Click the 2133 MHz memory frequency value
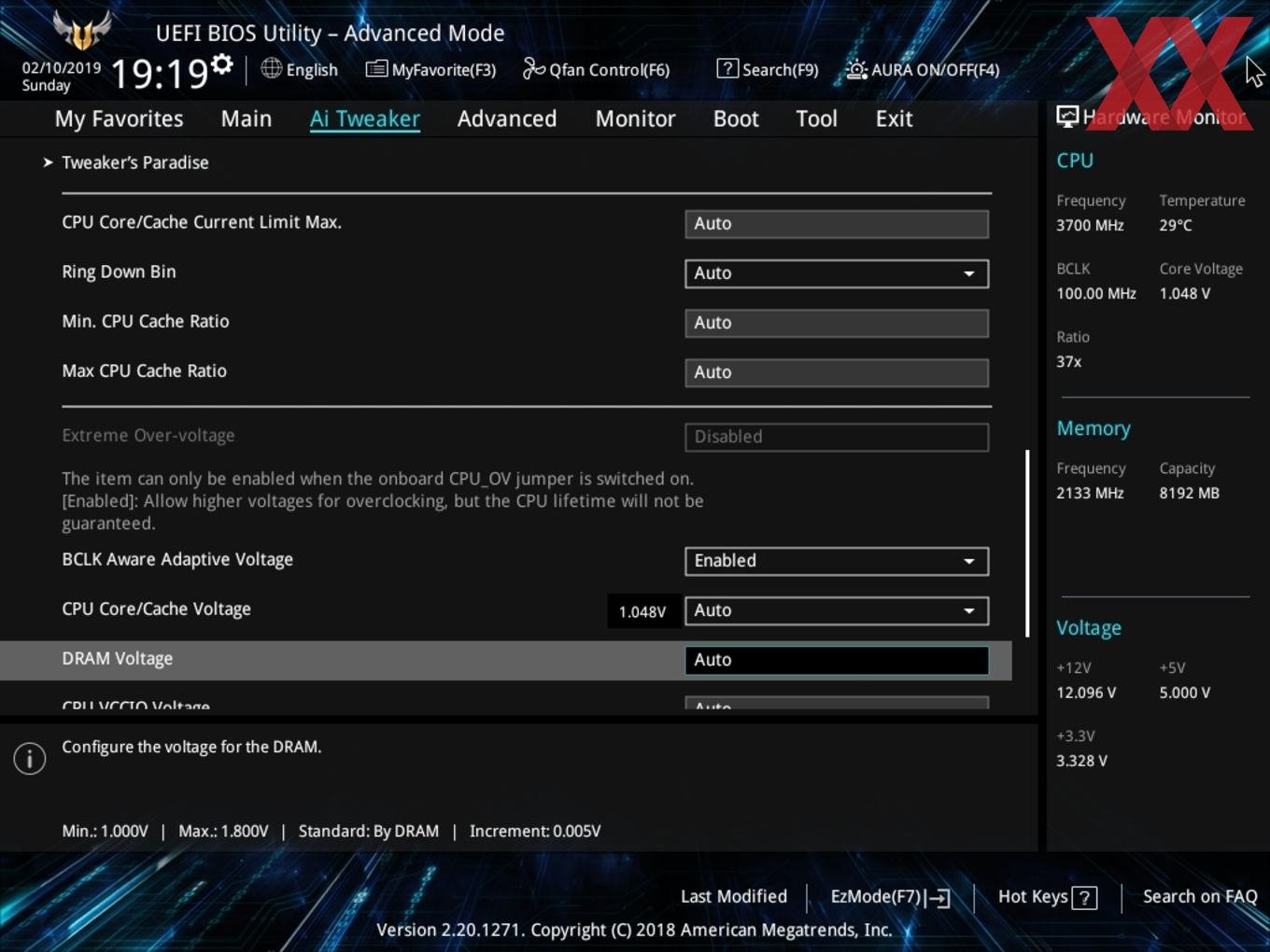Viewport: 1270px width, 952px height. (x=1090, y=493)
